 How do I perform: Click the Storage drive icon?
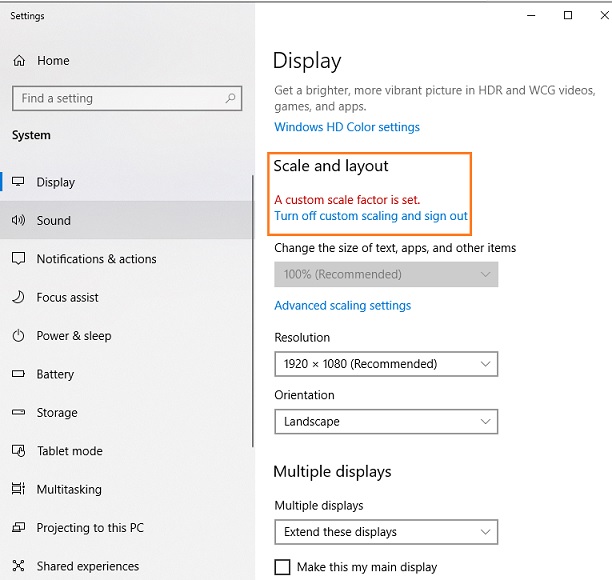pos(18,413)
